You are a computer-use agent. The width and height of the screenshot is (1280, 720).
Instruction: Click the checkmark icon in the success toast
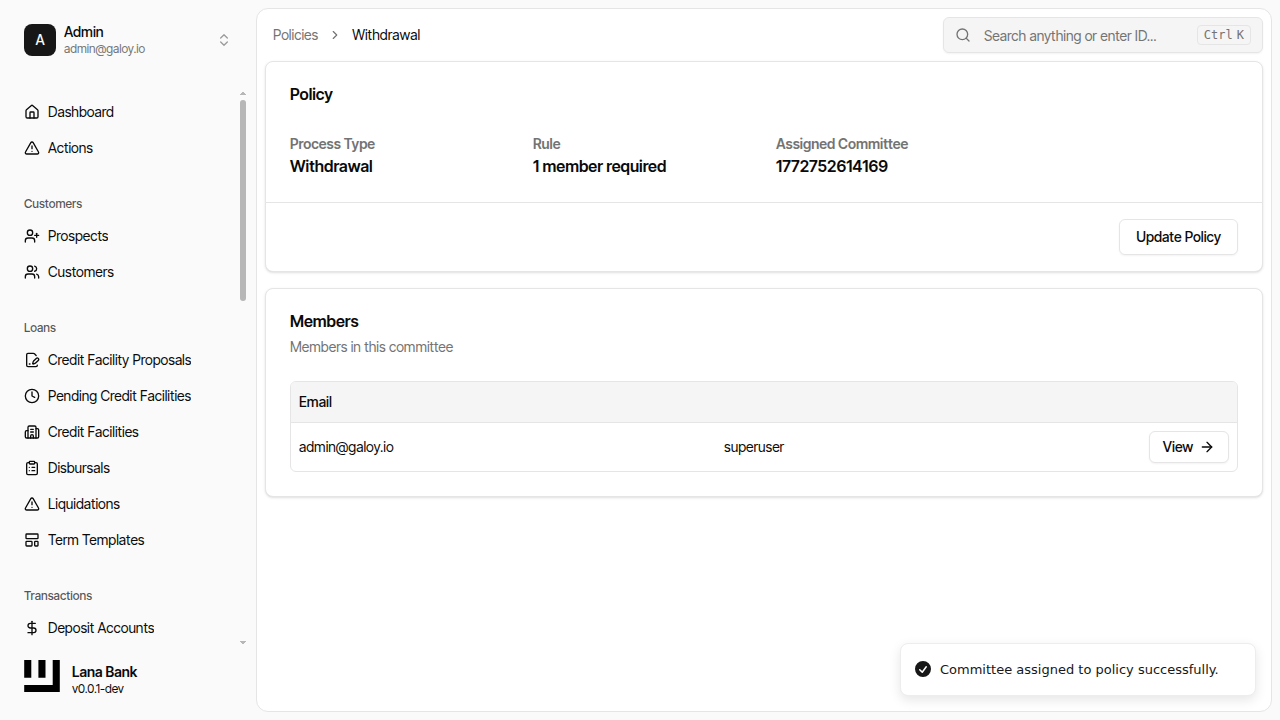(x=922, y=668)
